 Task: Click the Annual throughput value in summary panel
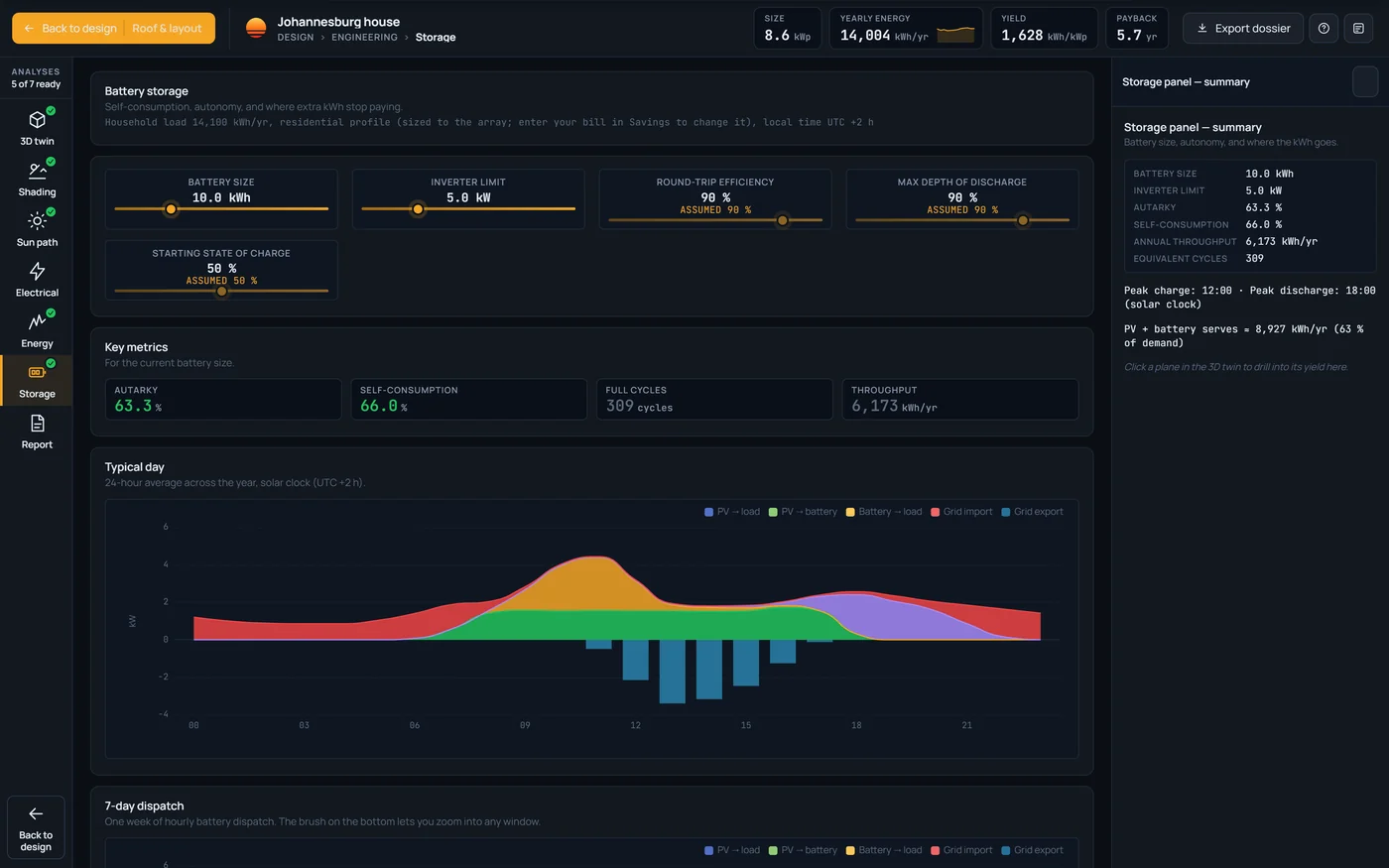click(1281, 241)
